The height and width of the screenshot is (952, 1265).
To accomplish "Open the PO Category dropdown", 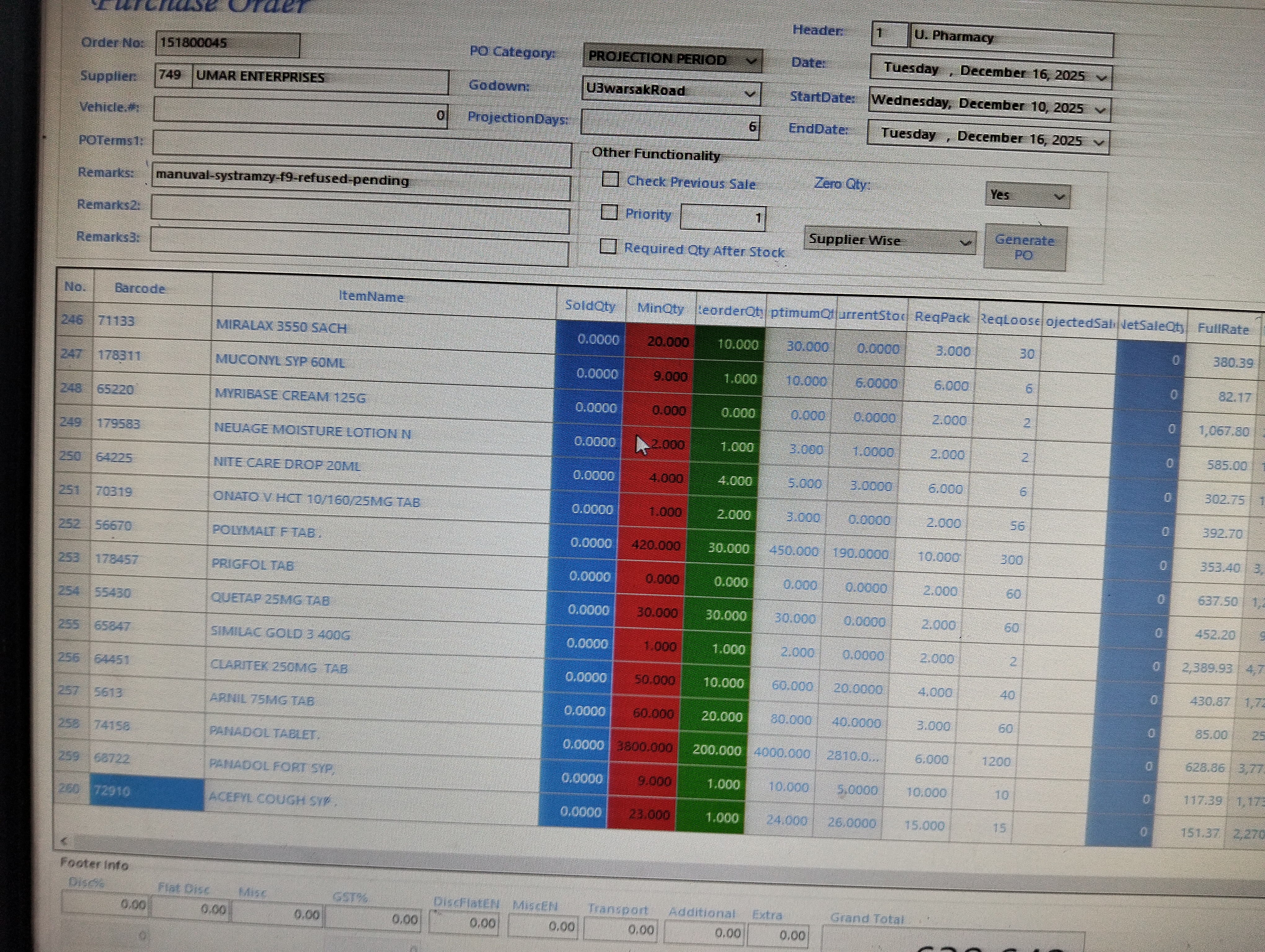I will [751, 60].
